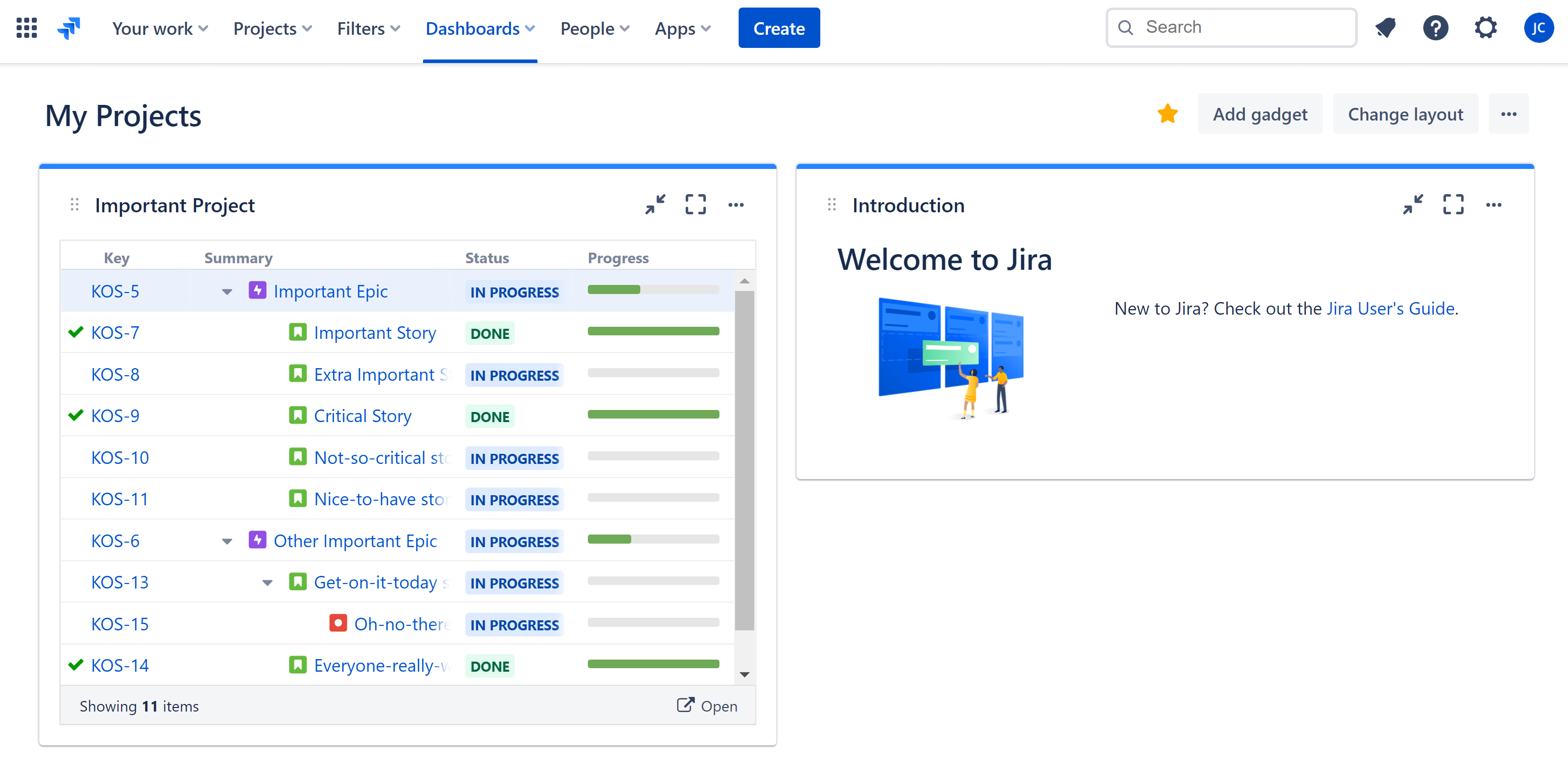Click the Jira logo
Screen dimensions: 1568x766
pos(69,27)
